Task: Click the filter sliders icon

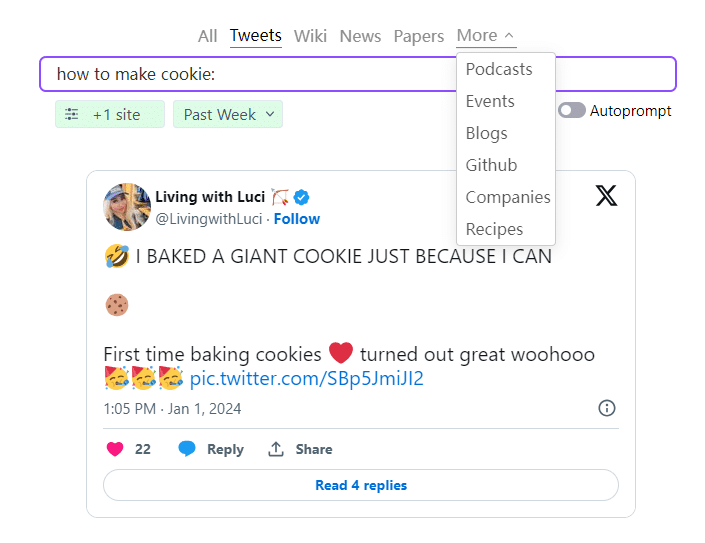Action: coord(71,115)
